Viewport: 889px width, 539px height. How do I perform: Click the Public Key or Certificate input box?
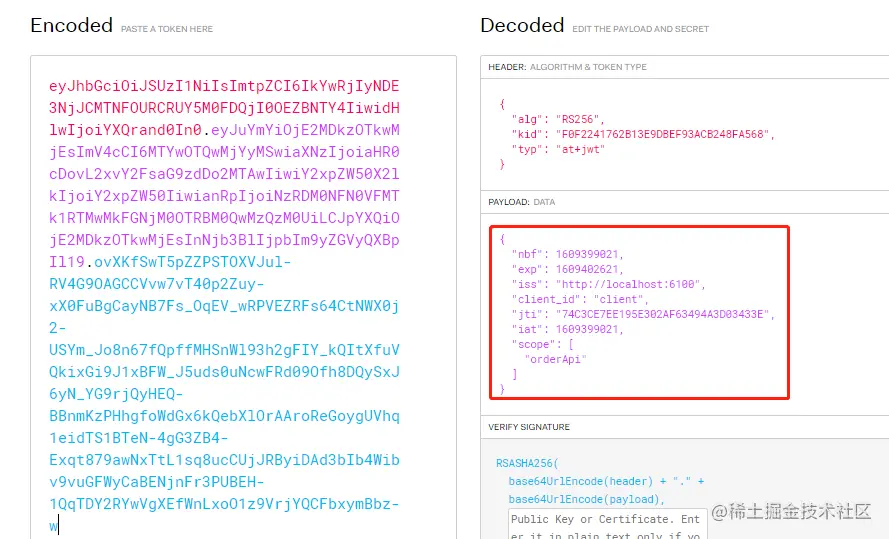point(607,524)
